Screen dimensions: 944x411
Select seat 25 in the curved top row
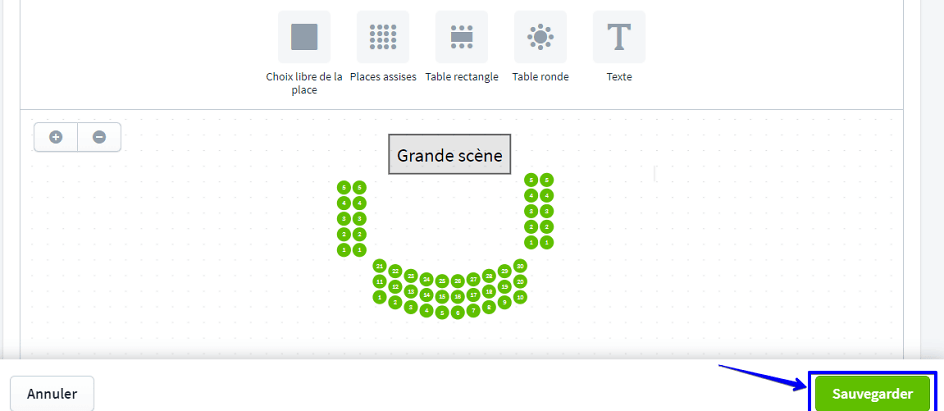tap(442, 281)
